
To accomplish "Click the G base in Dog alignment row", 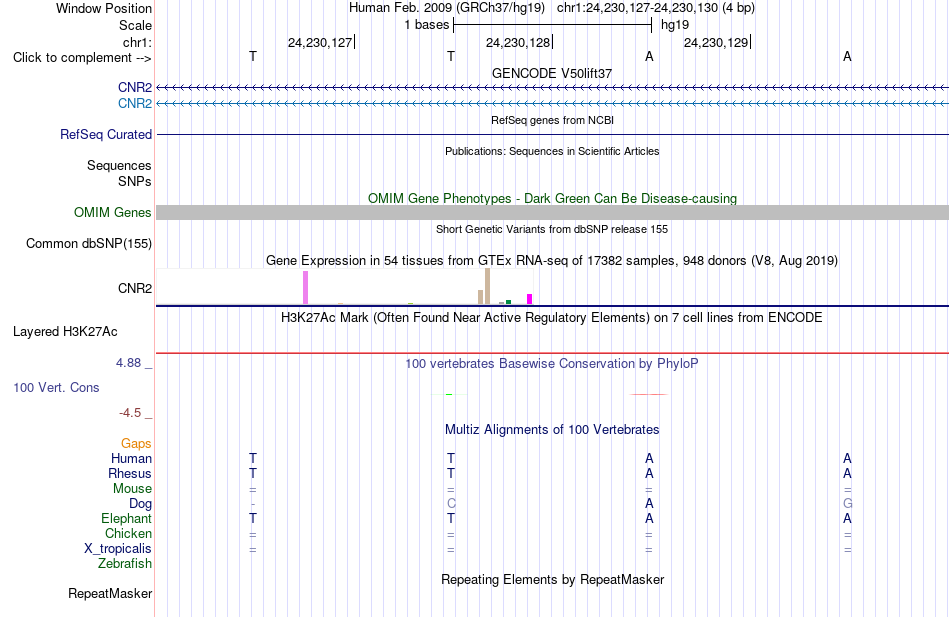I will (x=847, y=504).
